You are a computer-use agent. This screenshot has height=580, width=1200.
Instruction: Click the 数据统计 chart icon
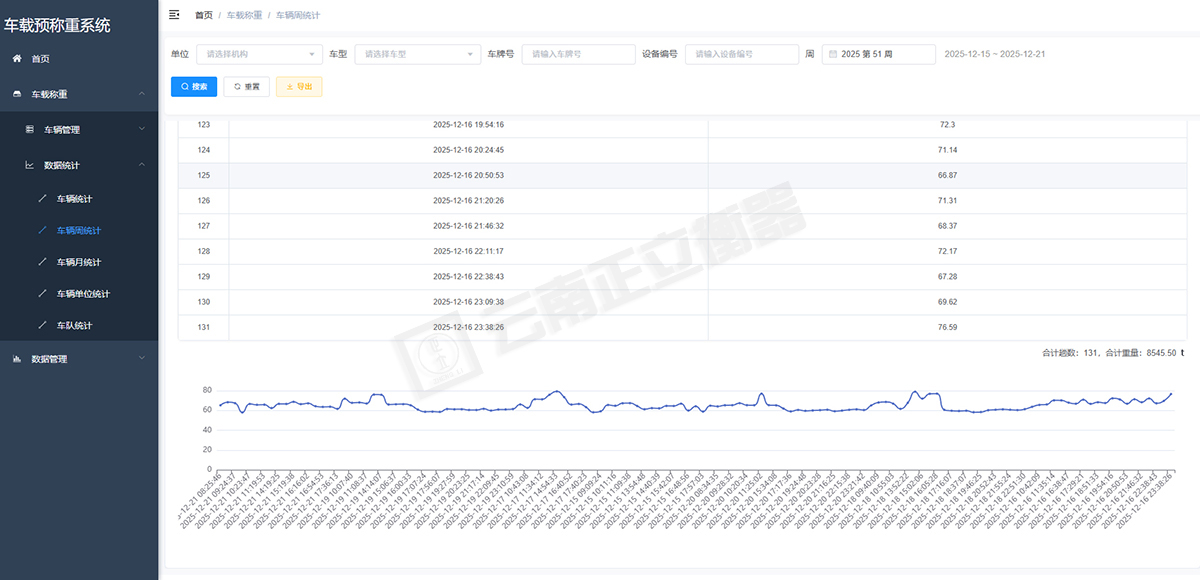point(29,165)
